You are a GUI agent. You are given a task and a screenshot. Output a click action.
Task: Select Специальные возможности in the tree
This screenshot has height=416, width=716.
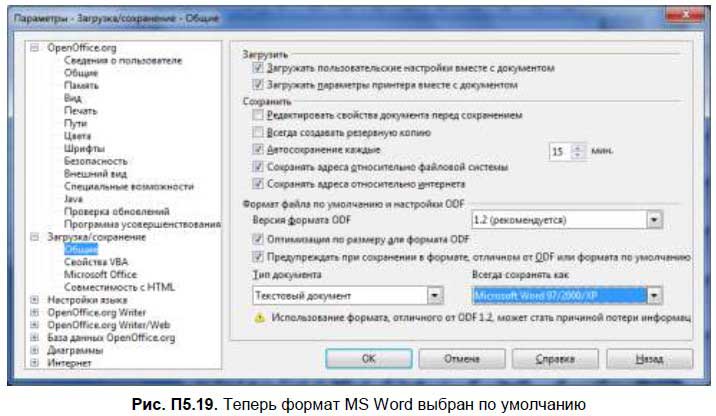click(129, 186)
